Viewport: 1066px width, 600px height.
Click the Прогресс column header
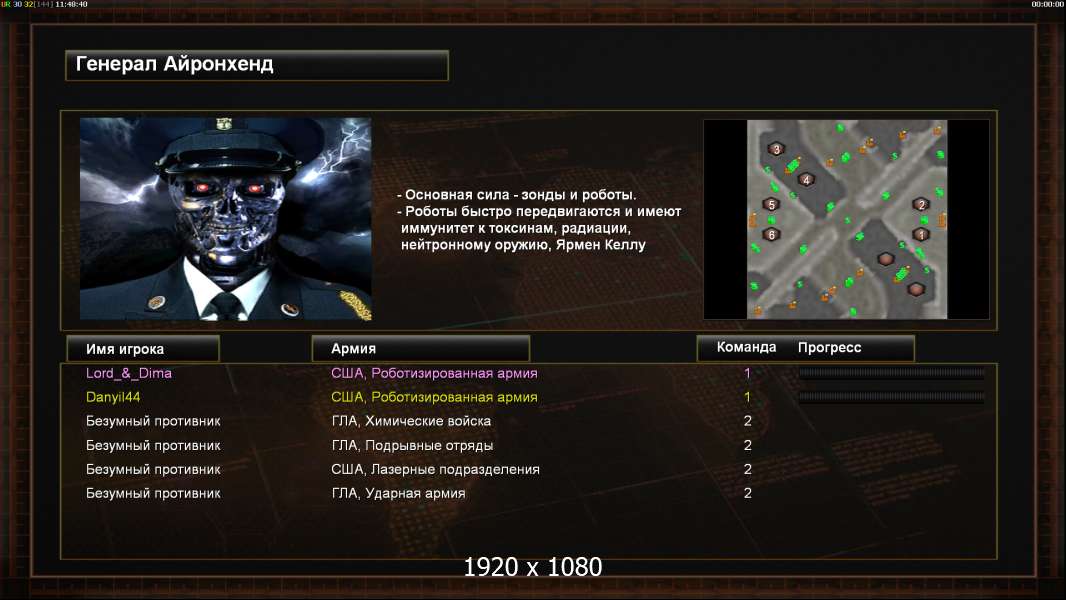coord(829,347)
